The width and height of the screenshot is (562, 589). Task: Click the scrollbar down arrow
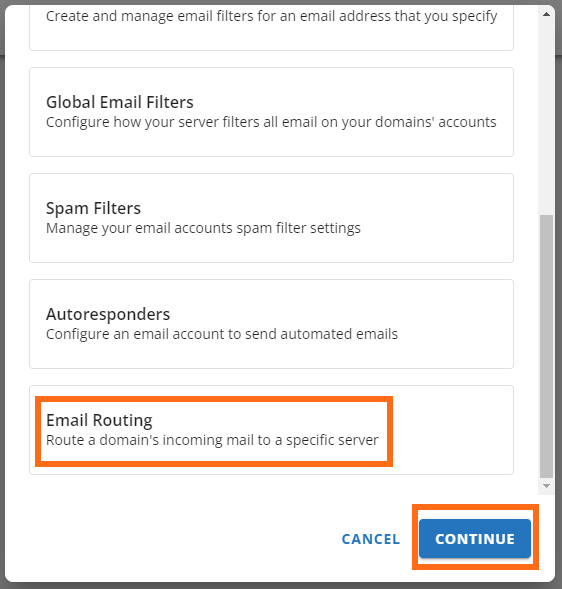click(x=547, y=486)
